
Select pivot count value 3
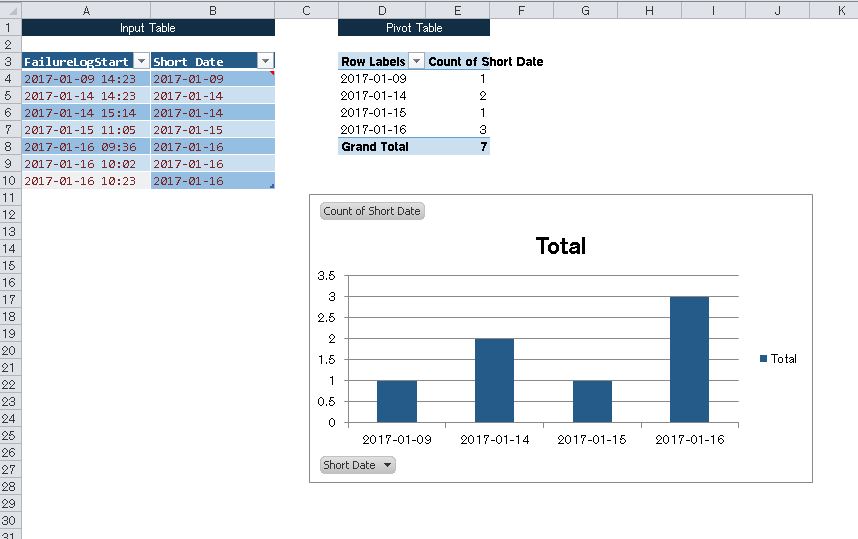click(x=457, y=130)
